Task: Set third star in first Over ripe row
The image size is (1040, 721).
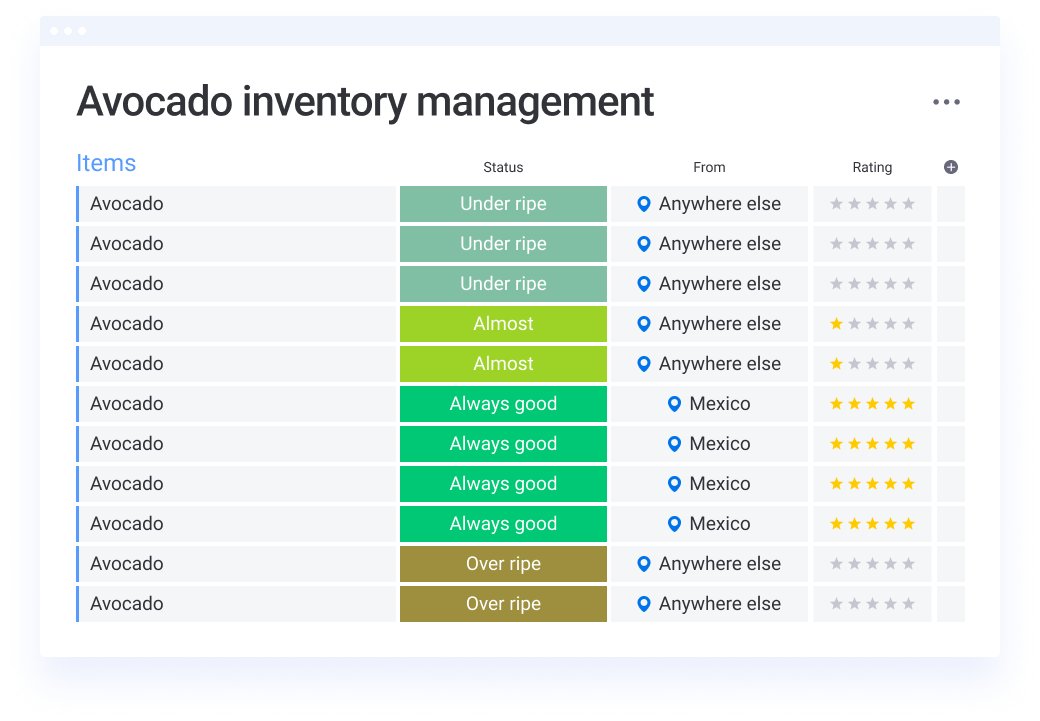Action: 872,564
